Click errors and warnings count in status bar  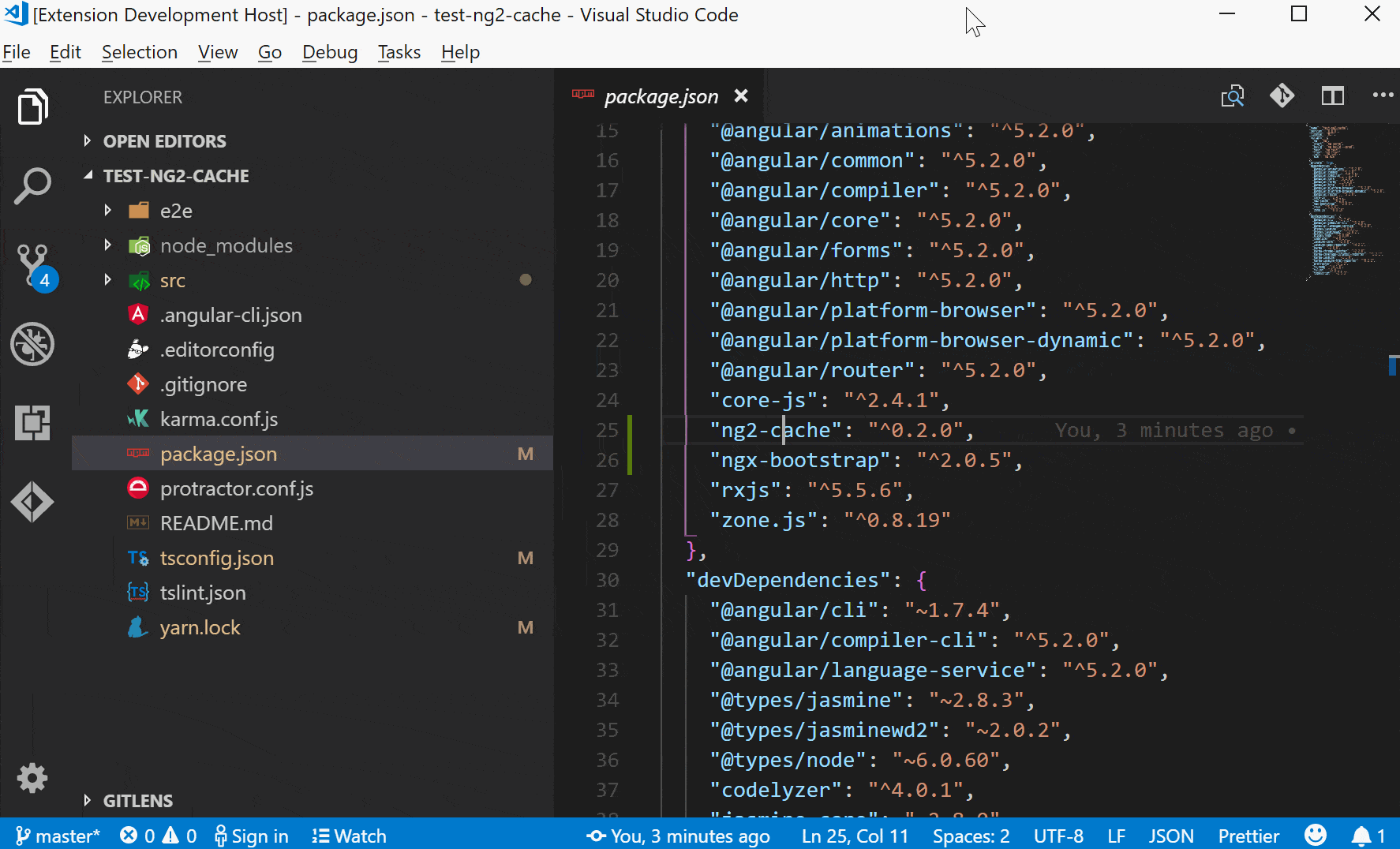point(158,836)
